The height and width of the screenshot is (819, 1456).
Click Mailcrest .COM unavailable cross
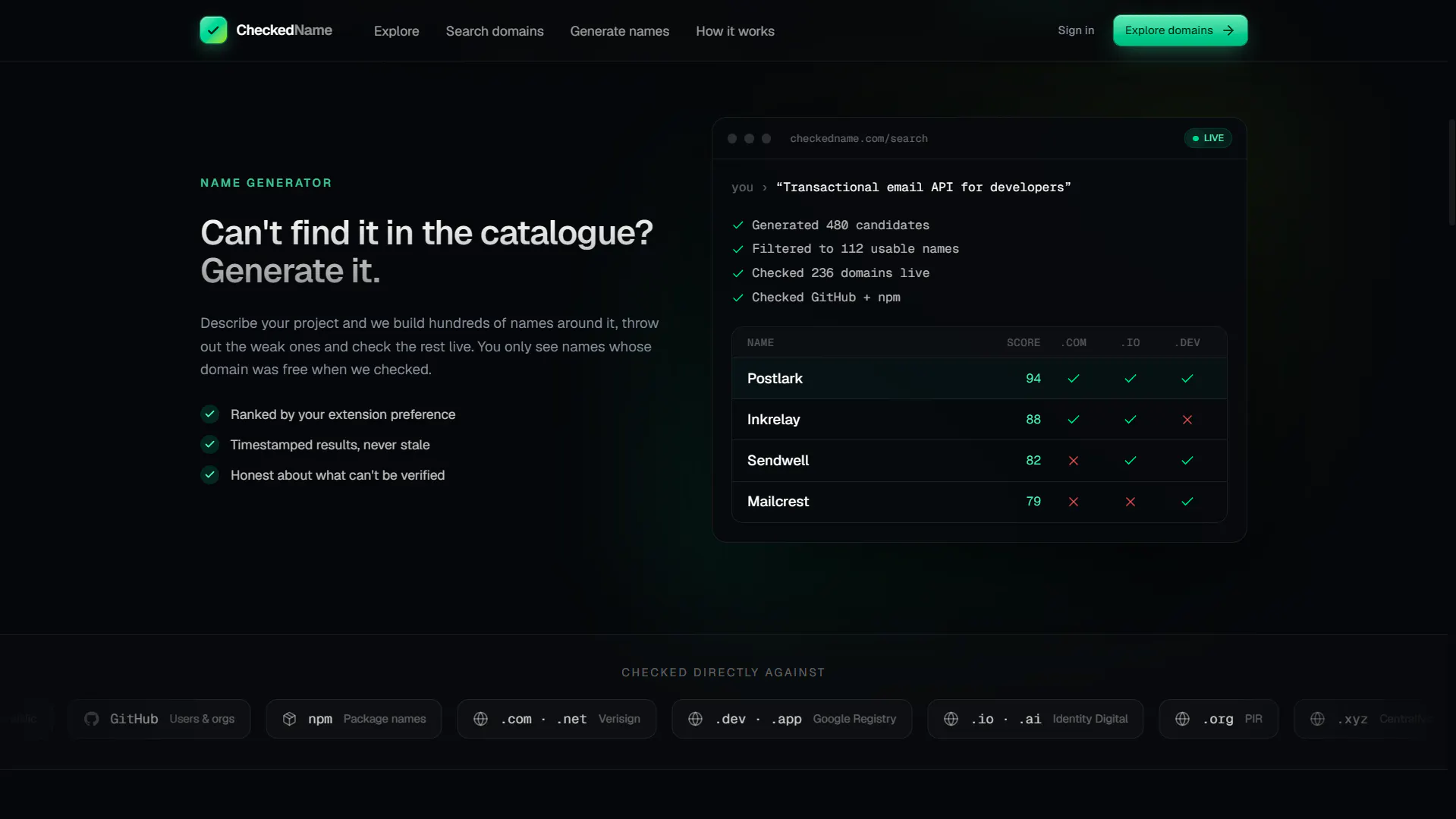click(x=1073, y=501)
